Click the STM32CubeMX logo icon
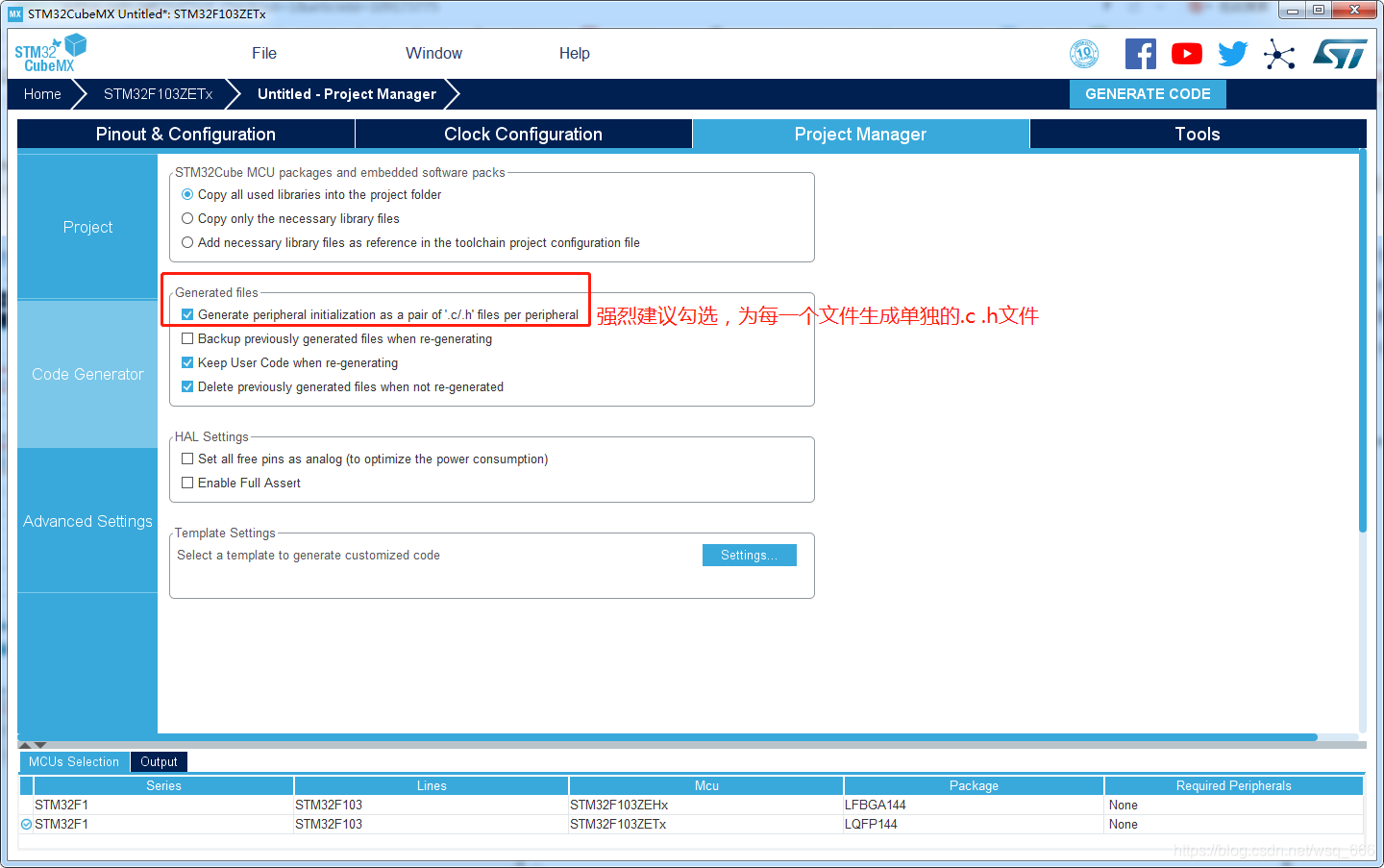1384x868 pixels. tap(50, 53)
